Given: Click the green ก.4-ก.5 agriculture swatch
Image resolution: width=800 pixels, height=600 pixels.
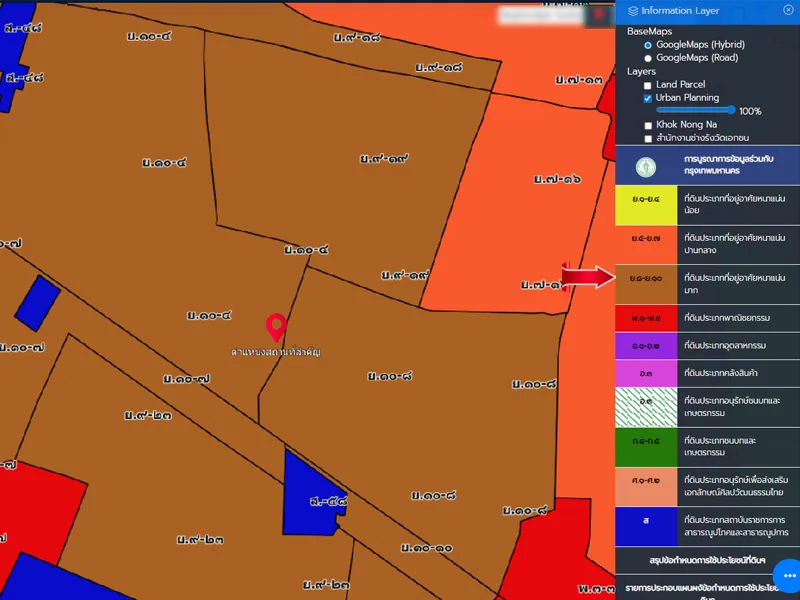Looking at the screenshot, I should (645, 441).
